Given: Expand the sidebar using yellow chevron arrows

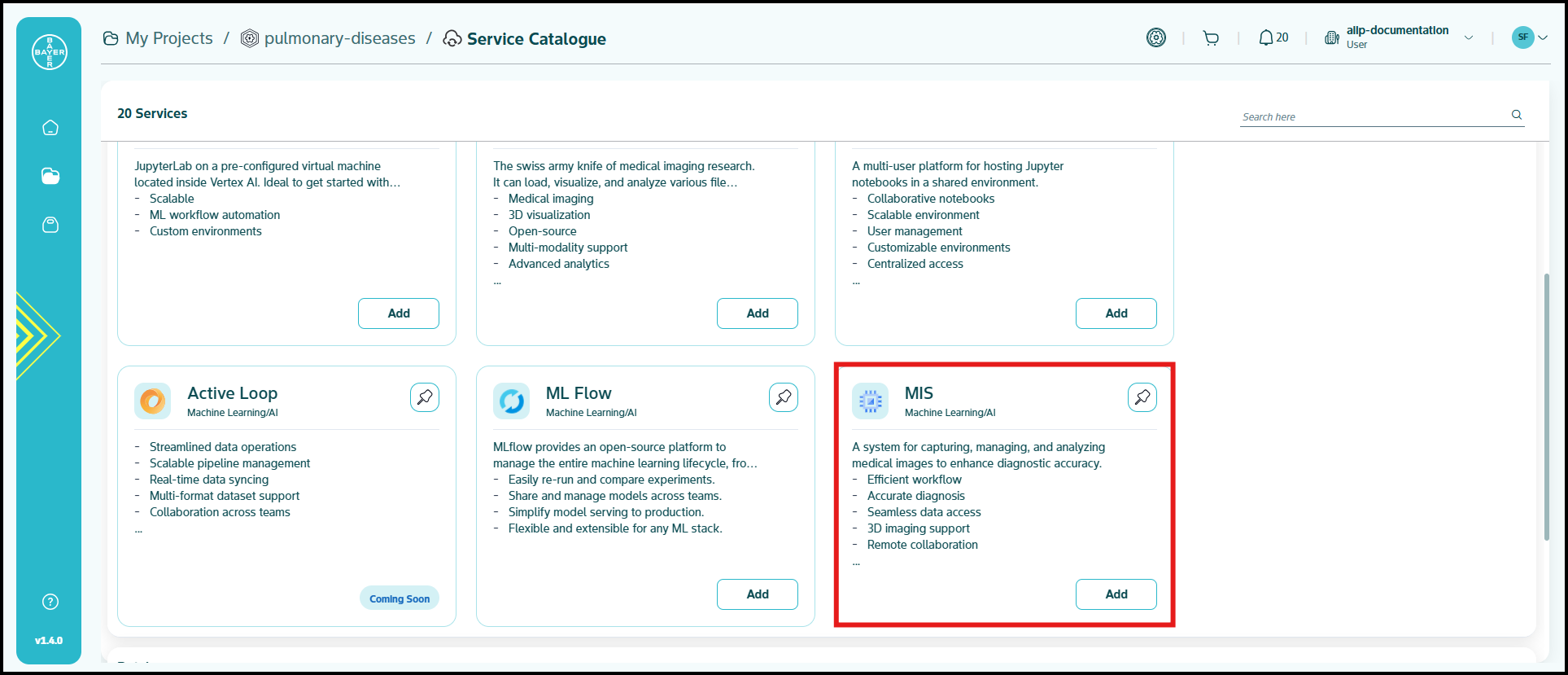Looking at the screenshot, I should [37, 335].
